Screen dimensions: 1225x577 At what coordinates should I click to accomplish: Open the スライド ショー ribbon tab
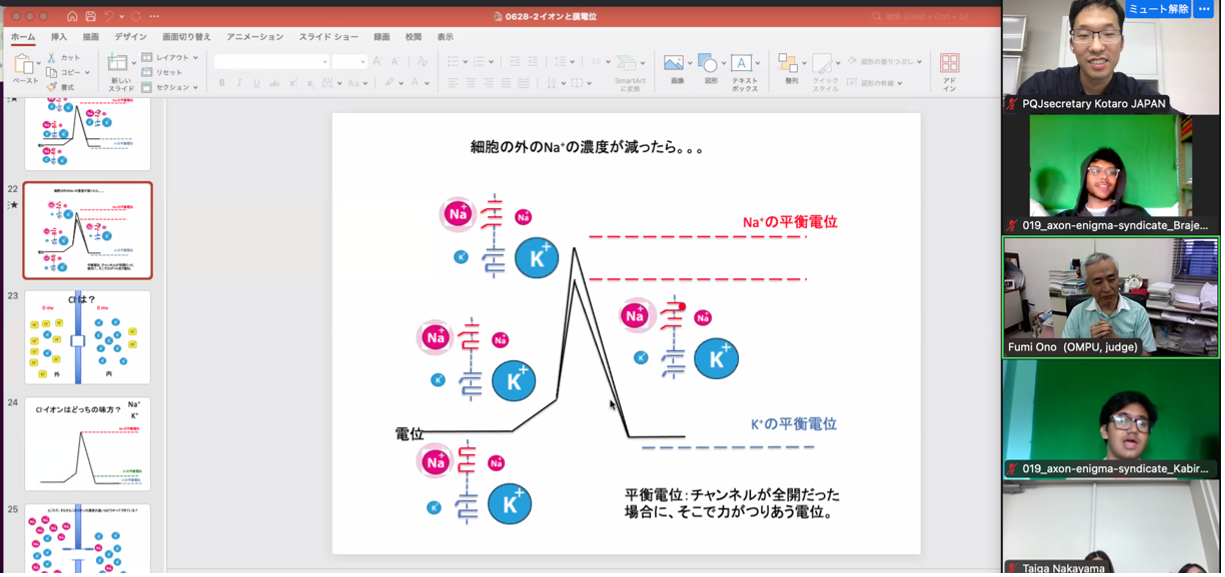[328, 37]
